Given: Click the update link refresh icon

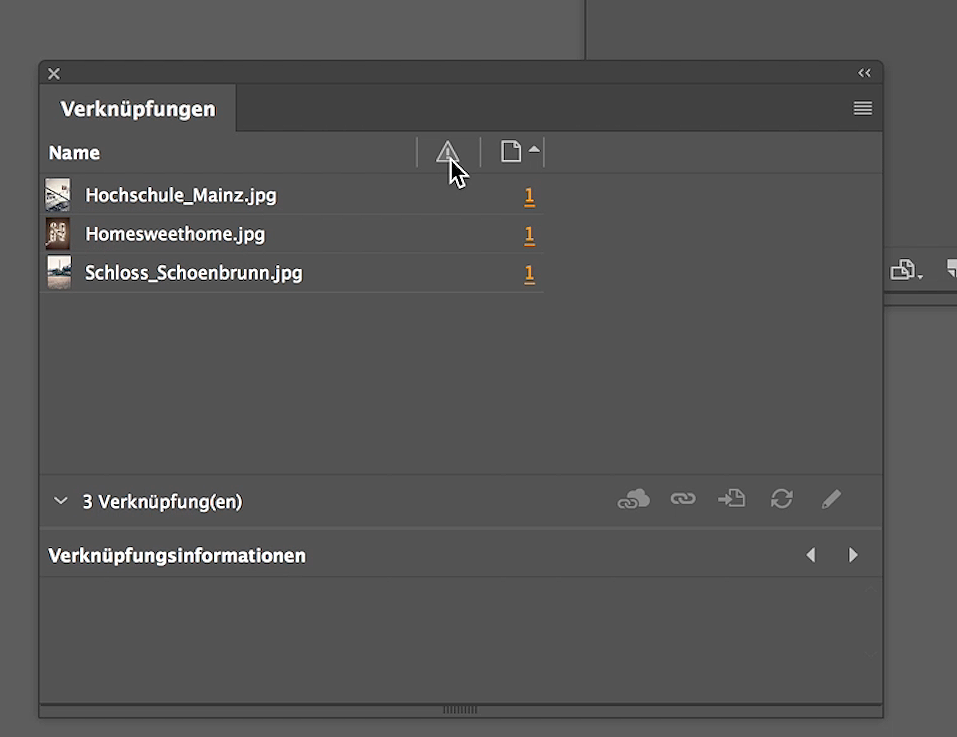Looking at the screenshot, I should click(x=781, y=499).
